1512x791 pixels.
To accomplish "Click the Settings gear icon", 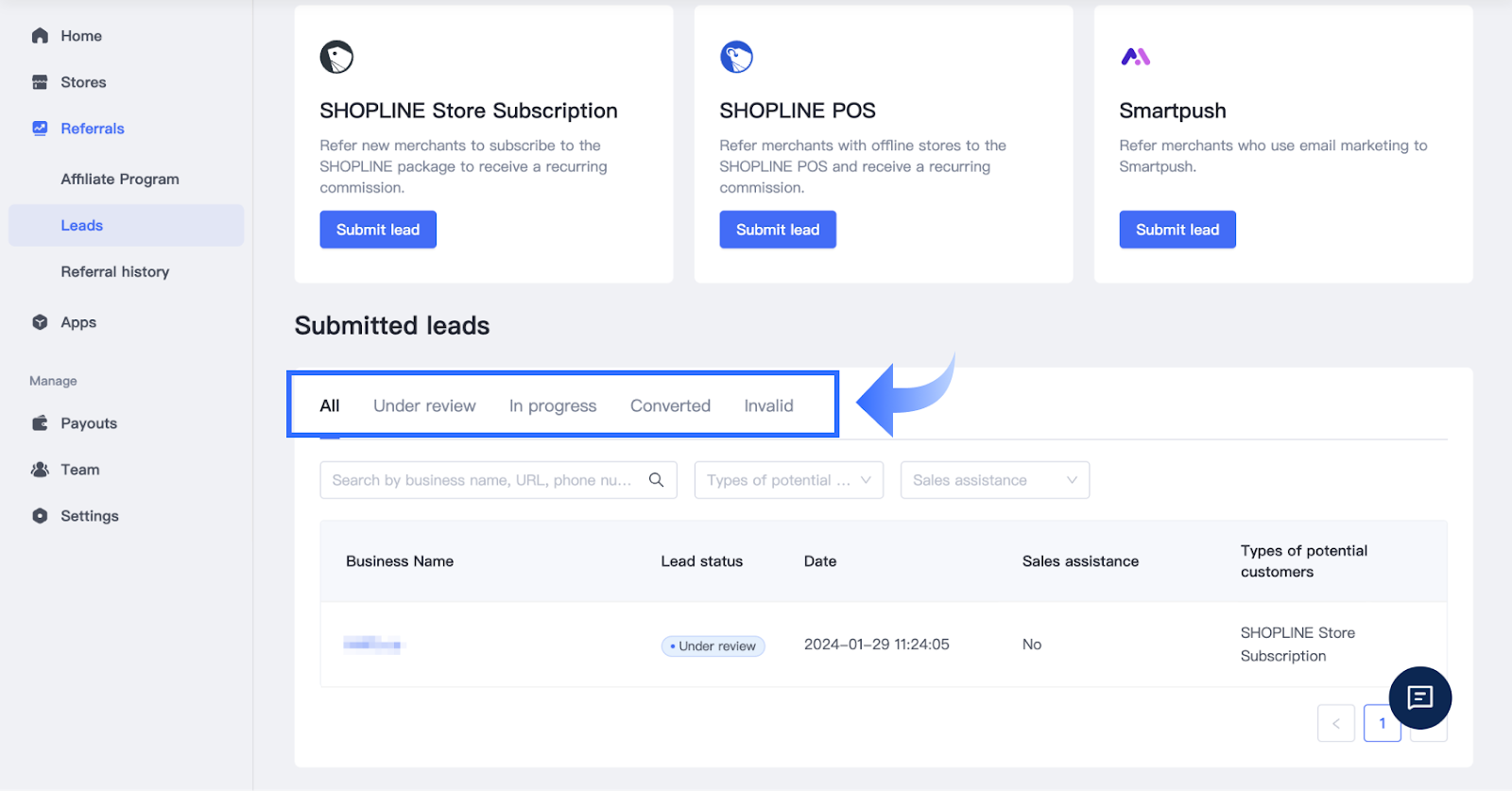I will click(40, 516).
